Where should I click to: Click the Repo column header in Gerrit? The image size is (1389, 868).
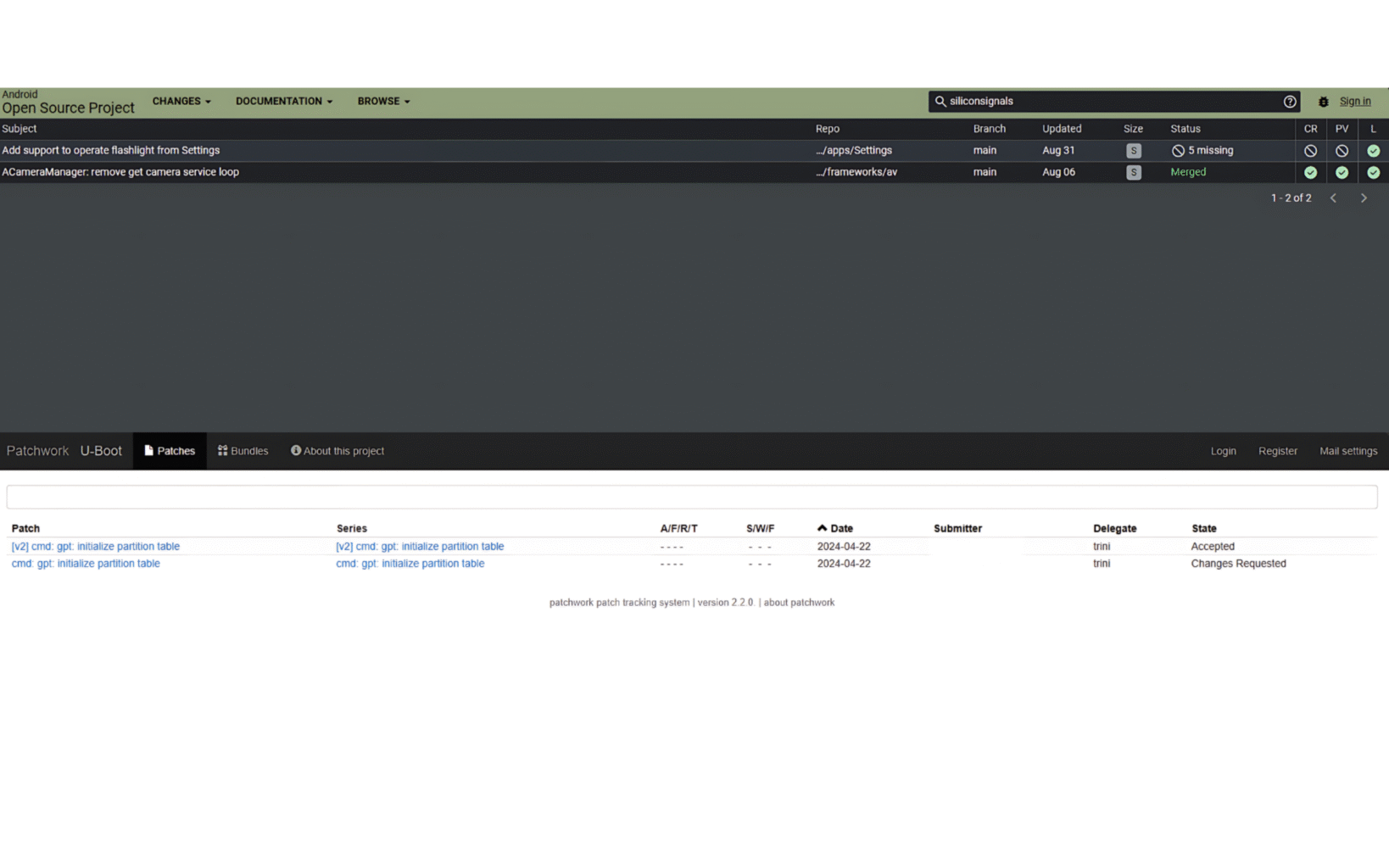coord(827,129)
